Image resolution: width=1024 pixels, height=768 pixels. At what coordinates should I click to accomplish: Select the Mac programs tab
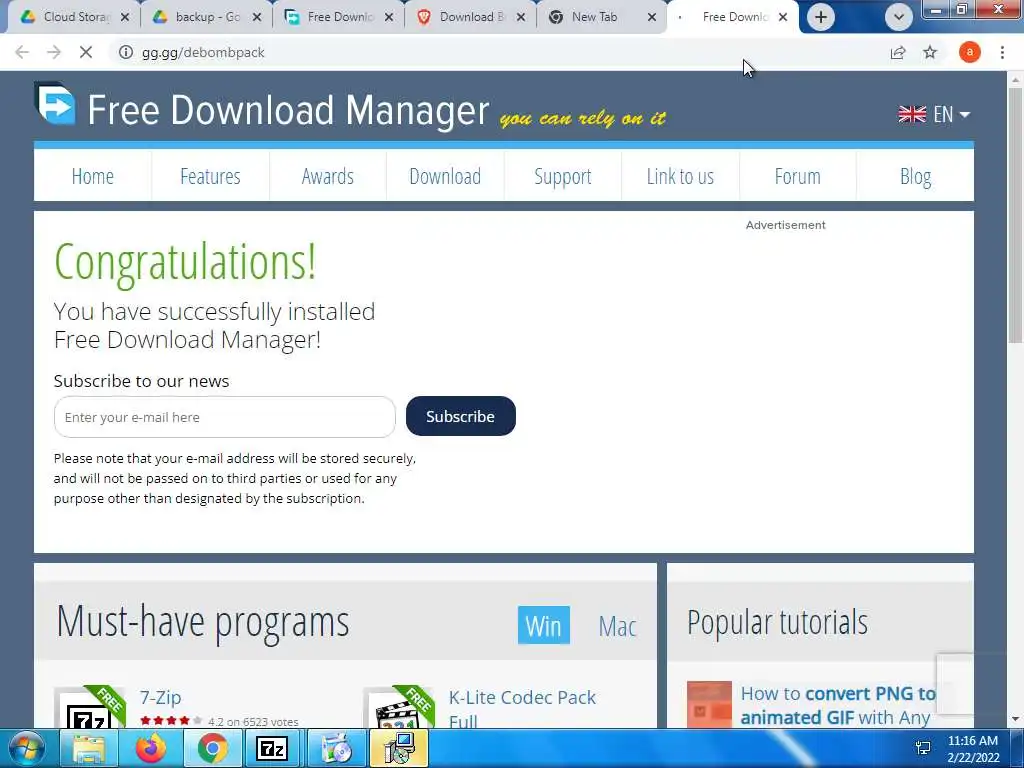tap(617, 626)
